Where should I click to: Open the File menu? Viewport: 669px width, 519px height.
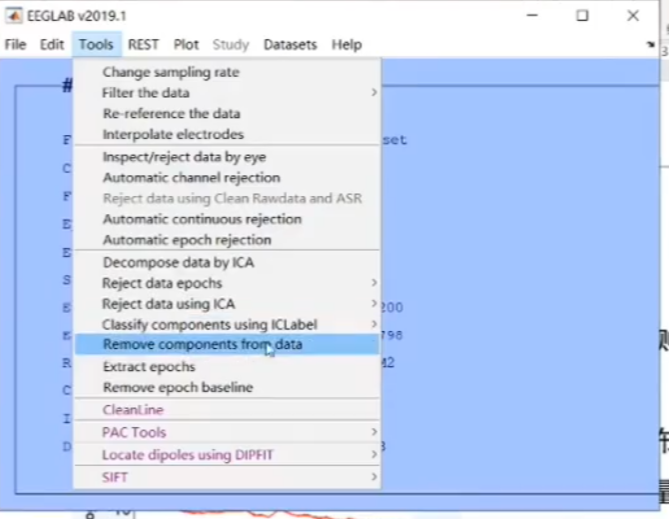click(x=15, y=45)
